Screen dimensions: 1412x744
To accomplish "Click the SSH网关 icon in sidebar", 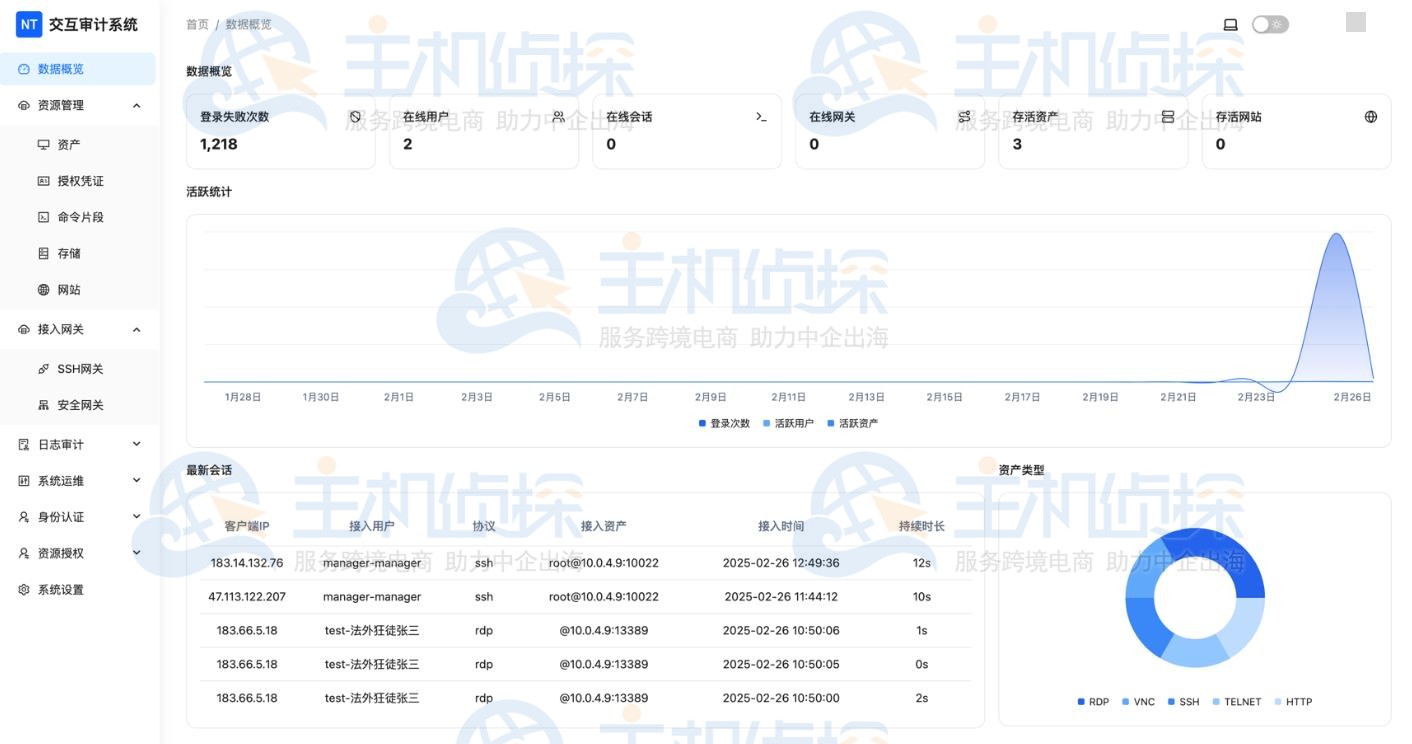I will [x=43, y=369].
